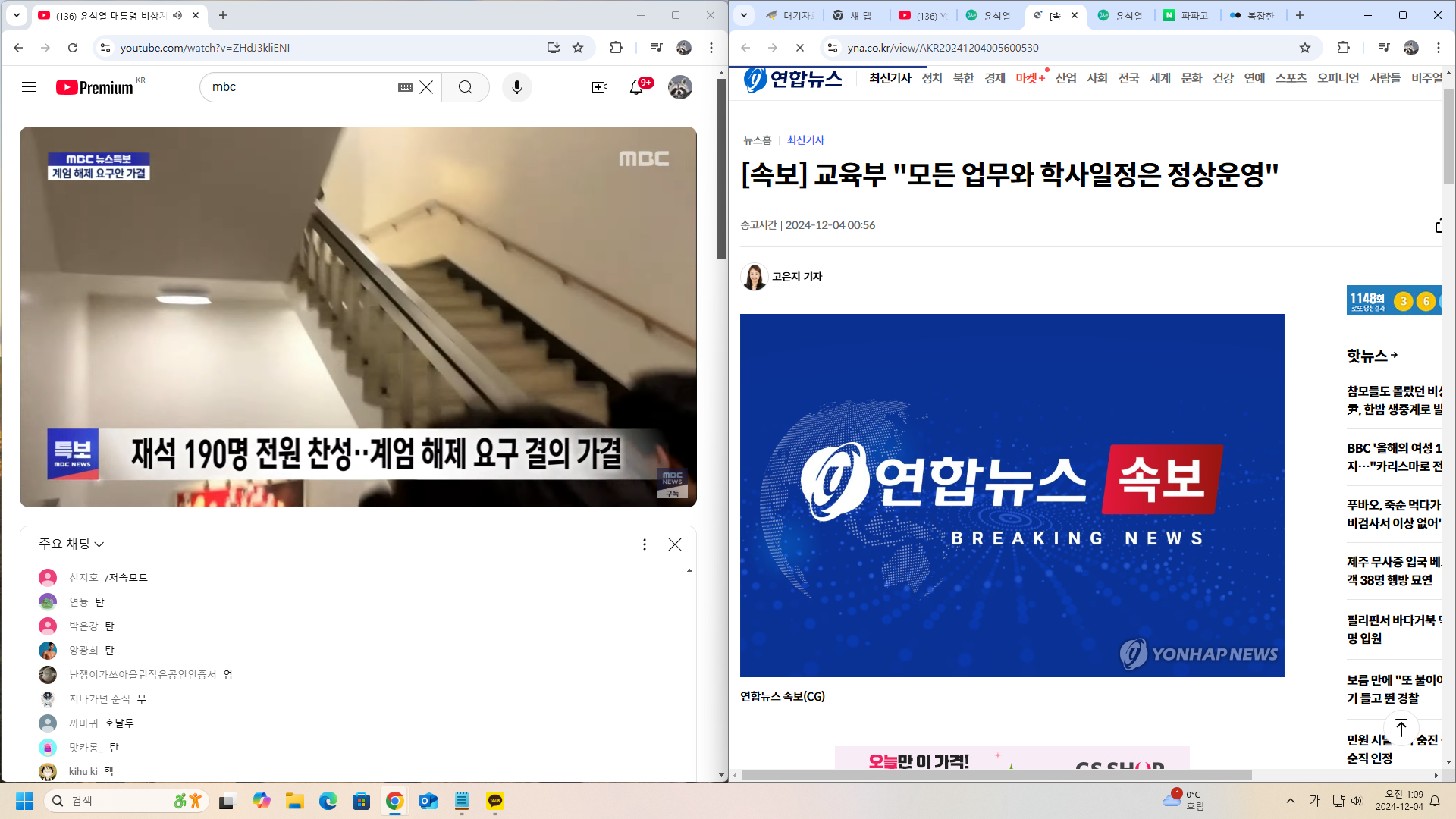
Task: Open the 핫뉴스 section link
Action: pyautogui.click(x=1372, y=356)
